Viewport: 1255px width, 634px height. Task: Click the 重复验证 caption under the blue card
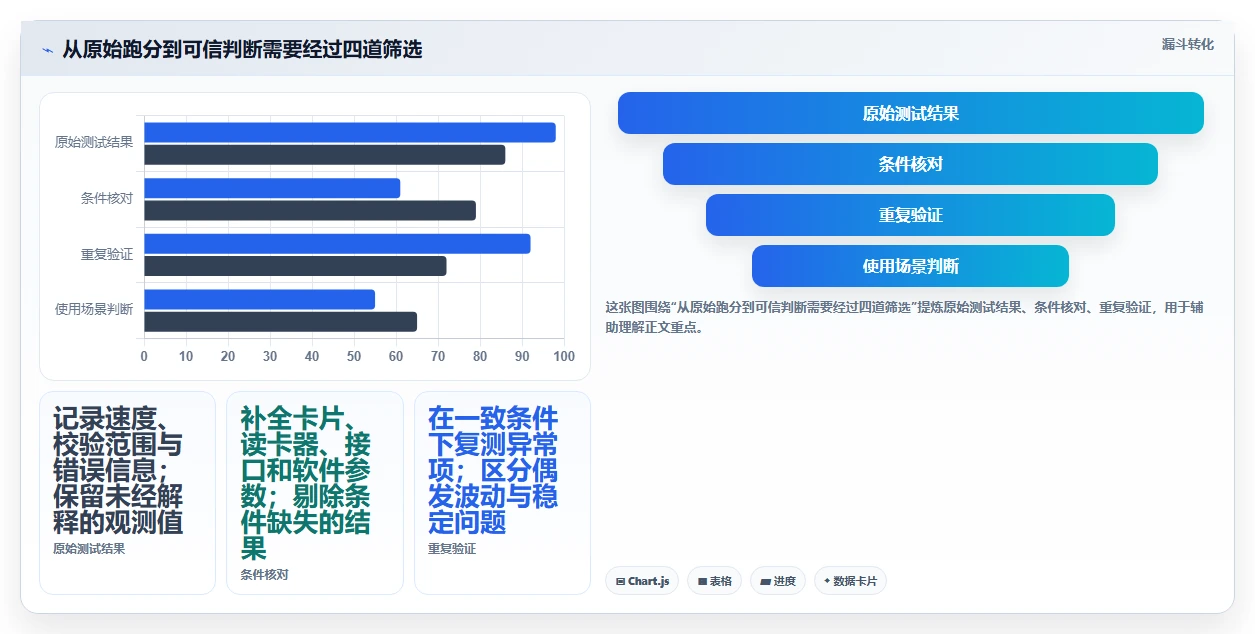[452, 549]
